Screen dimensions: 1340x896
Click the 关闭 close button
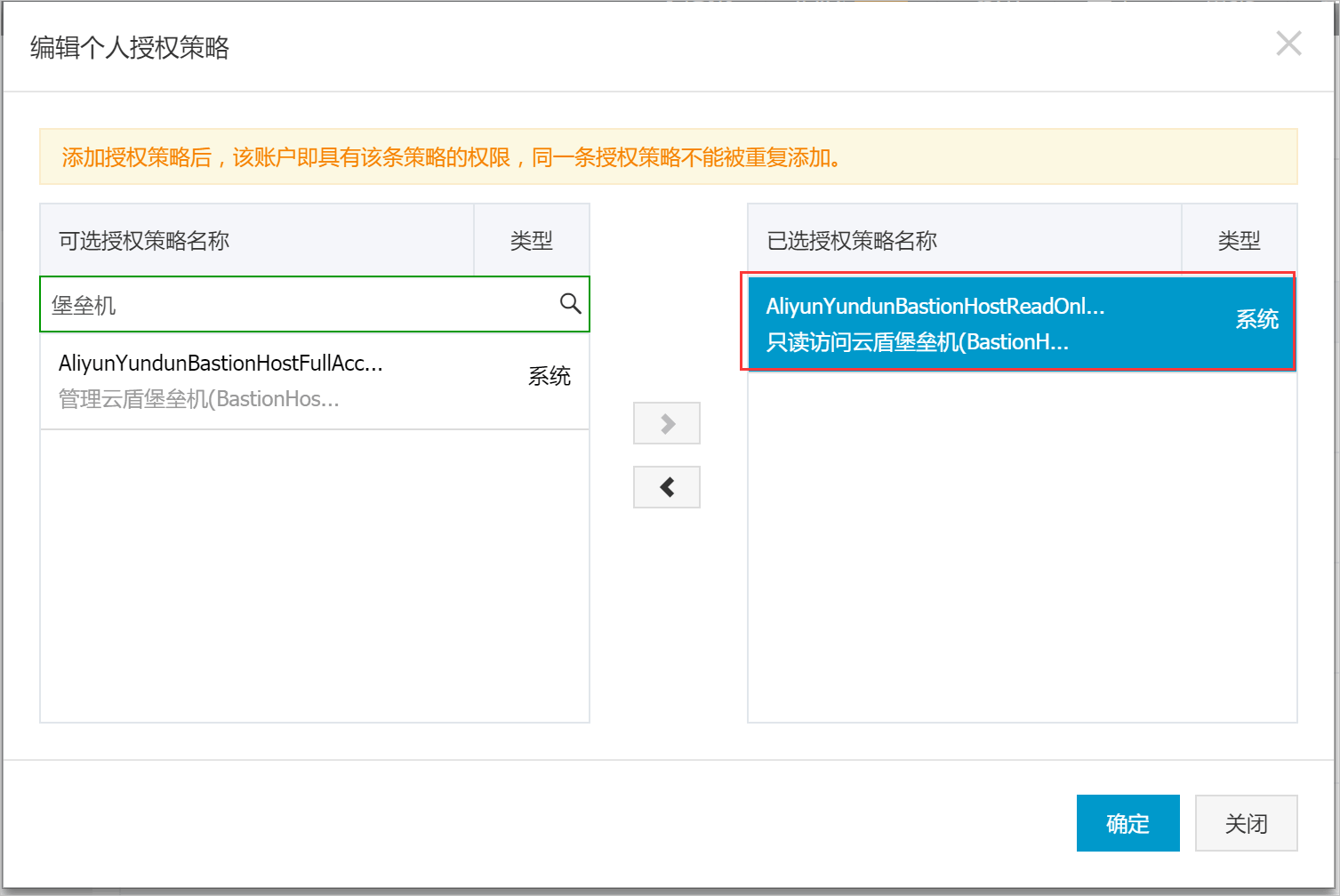[x=1246, y=823]
